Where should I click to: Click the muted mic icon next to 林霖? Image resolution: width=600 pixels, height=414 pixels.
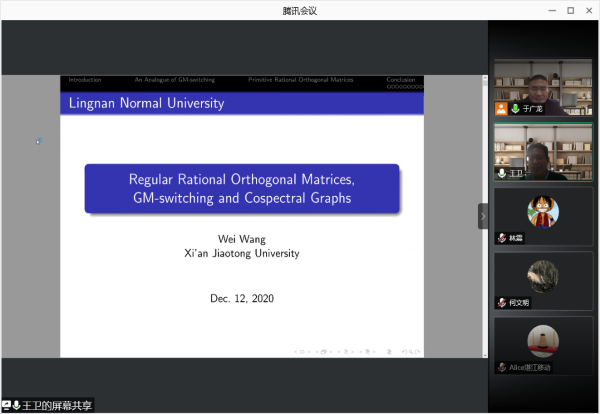[502, 237]
